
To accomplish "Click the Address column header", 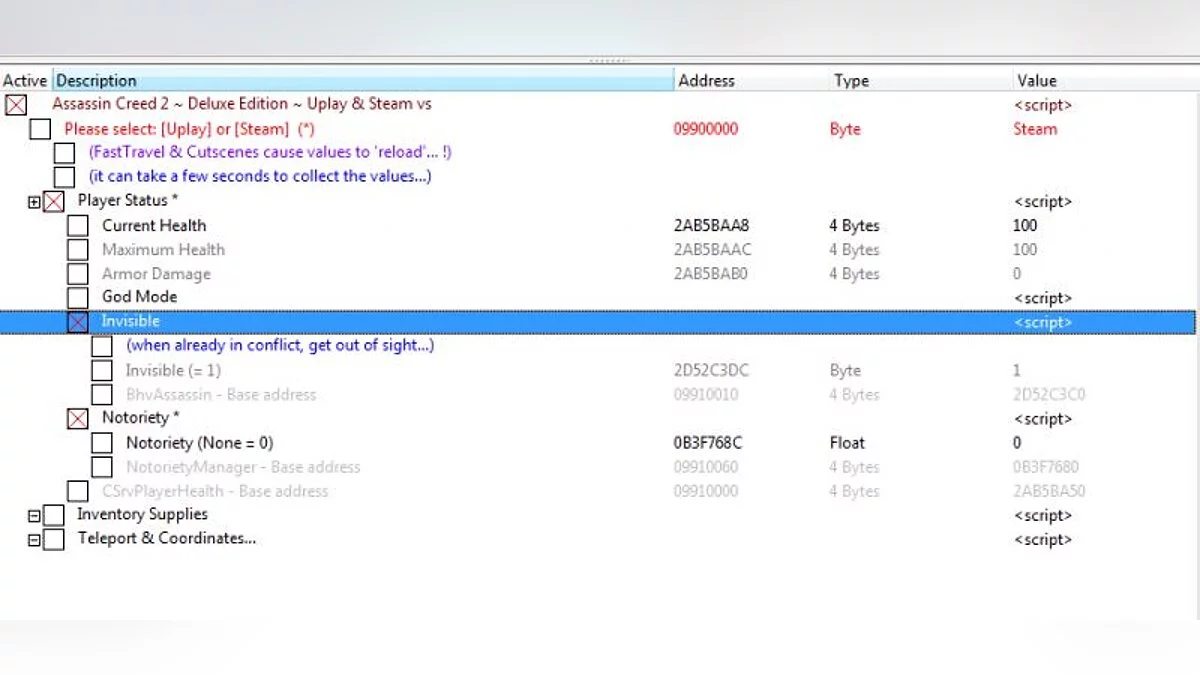I will click(706, 81).
